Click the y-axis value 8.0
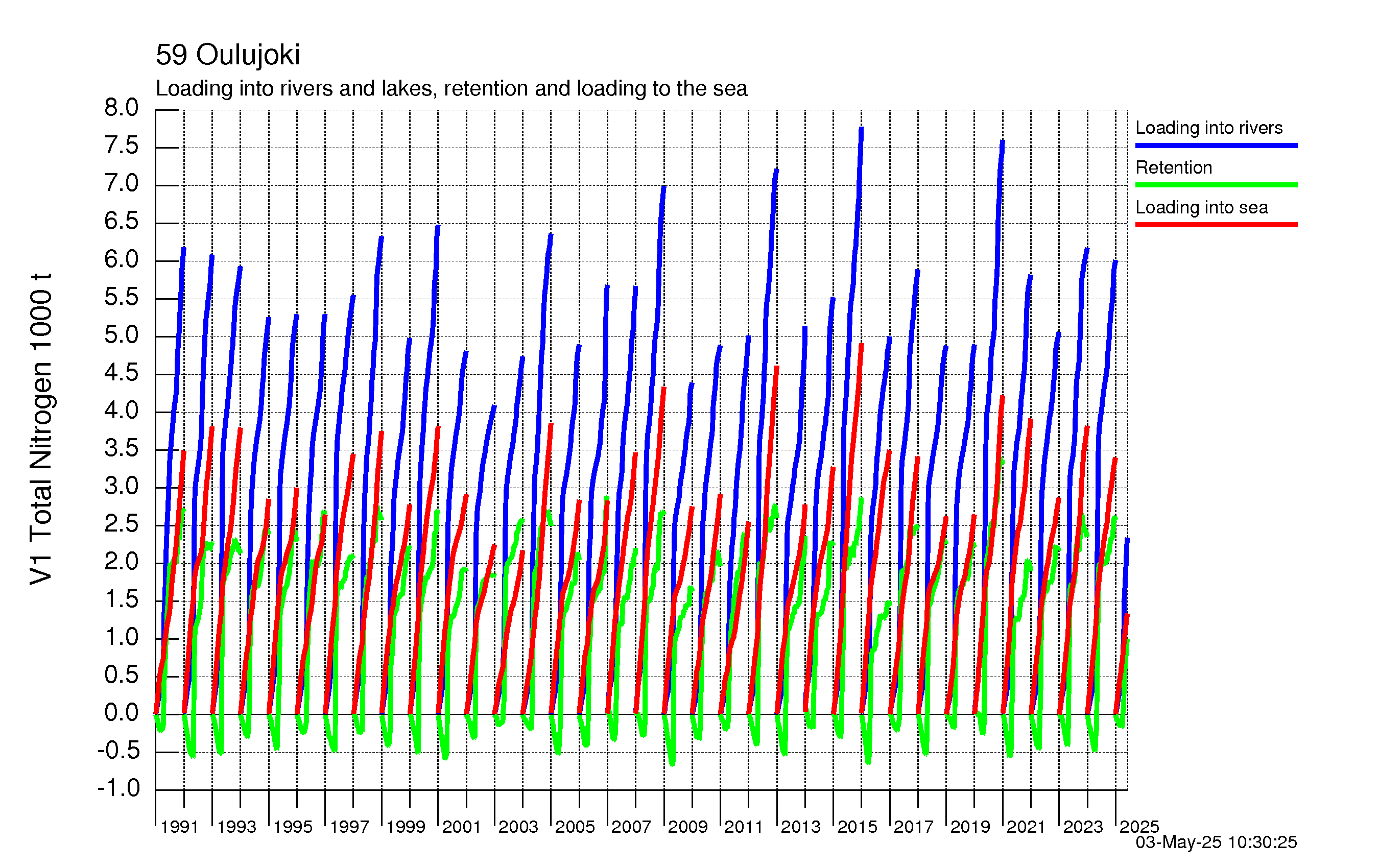This screenshot has width=1379, height=868. 122,108
